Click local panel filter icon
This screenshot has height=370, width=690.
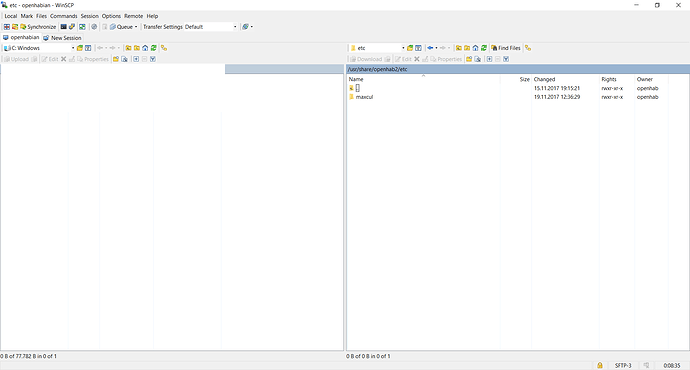click(88, 48)
